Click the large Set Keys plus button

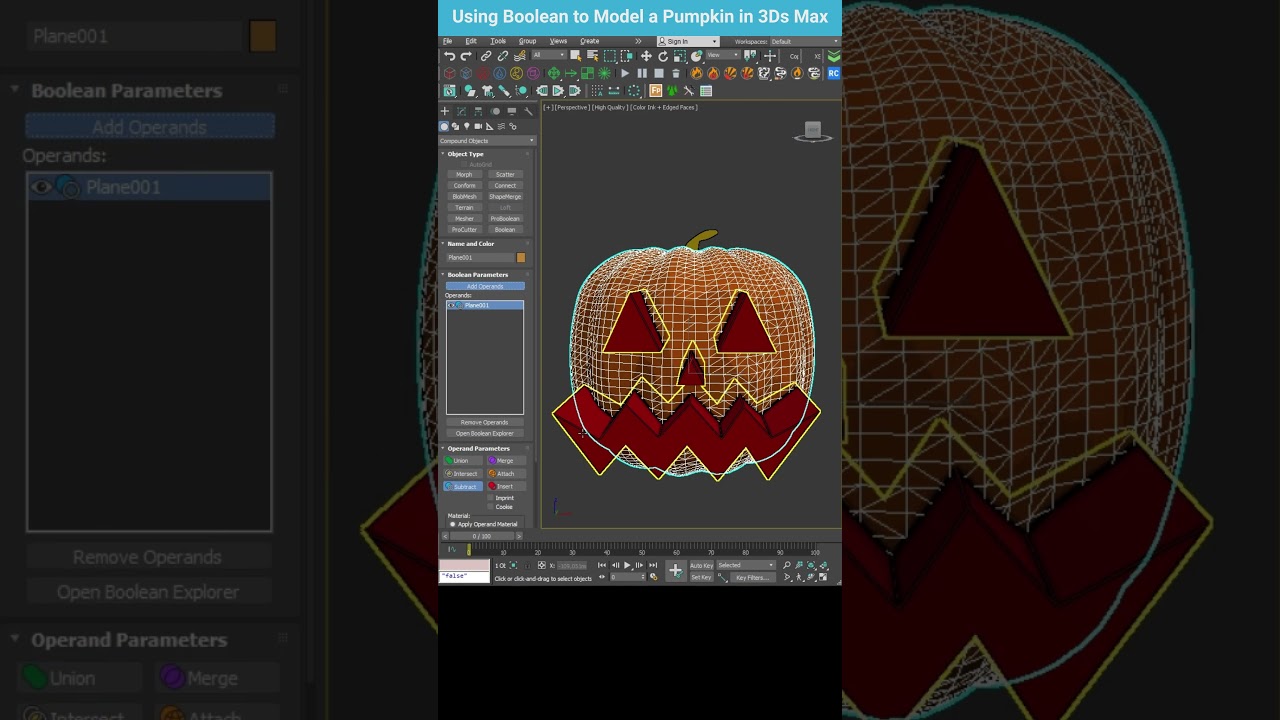click(x=675, y=570)
